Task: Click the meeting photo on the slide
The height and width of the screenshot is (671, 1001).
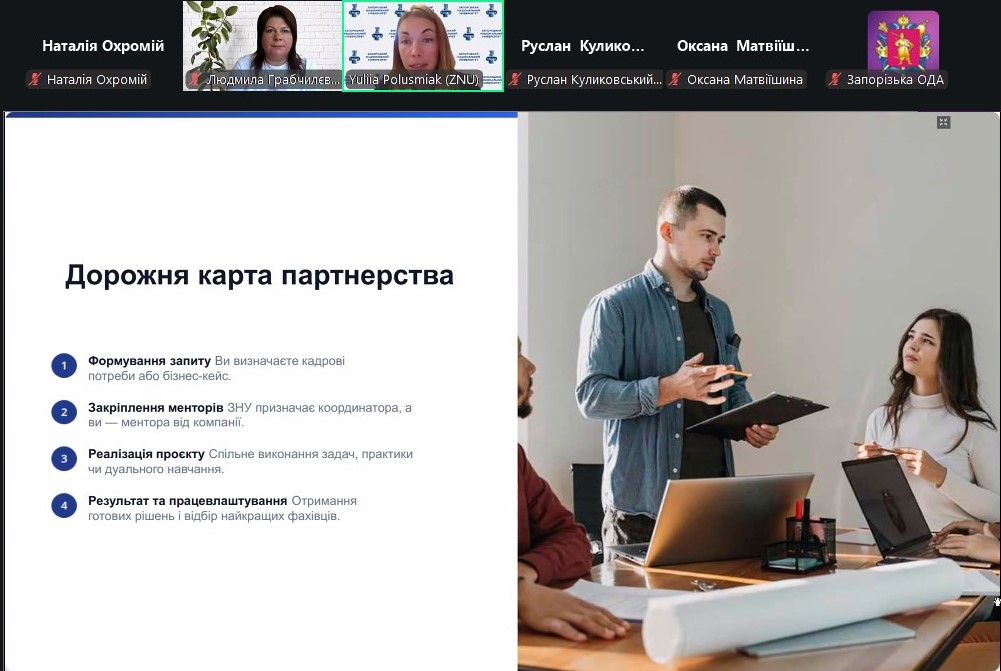Action: click(758, 391)
